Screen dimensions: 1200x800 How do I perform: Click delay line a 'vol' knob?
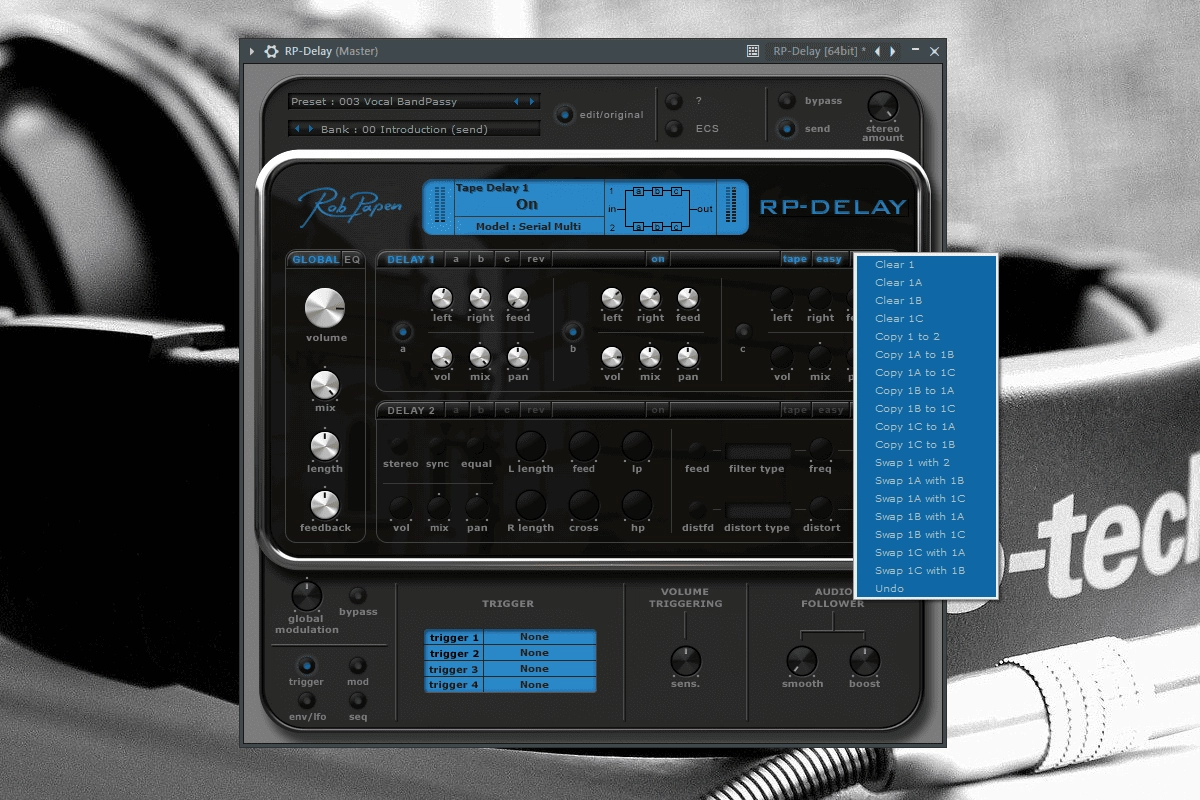442,357
